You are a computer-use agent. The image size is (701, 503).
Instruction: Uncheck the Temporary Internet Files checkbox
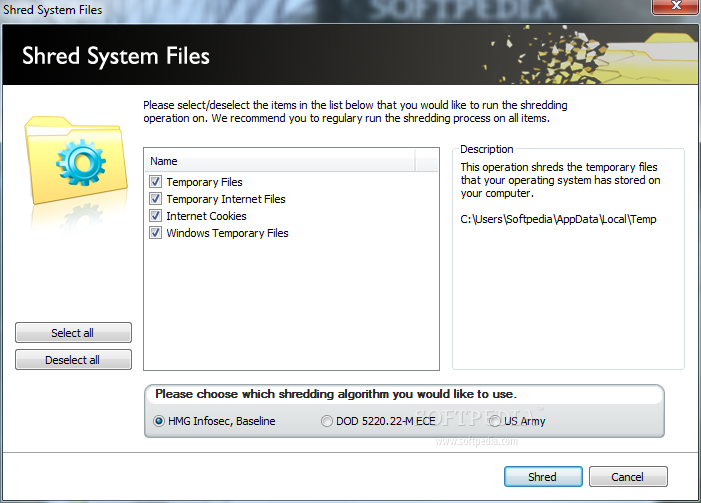[x=155, y=199]
